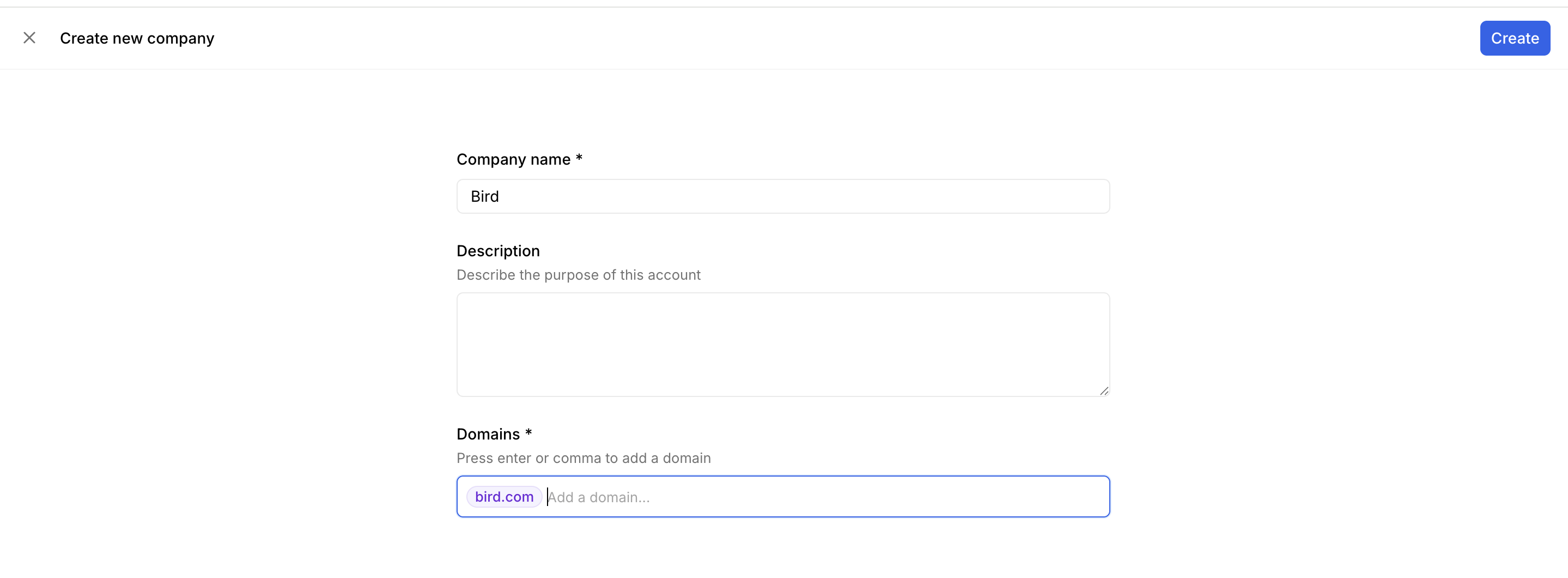Click the text cursor after the bird.com chip
This screenshot has height=578, width=1568.
click(547, 497)
